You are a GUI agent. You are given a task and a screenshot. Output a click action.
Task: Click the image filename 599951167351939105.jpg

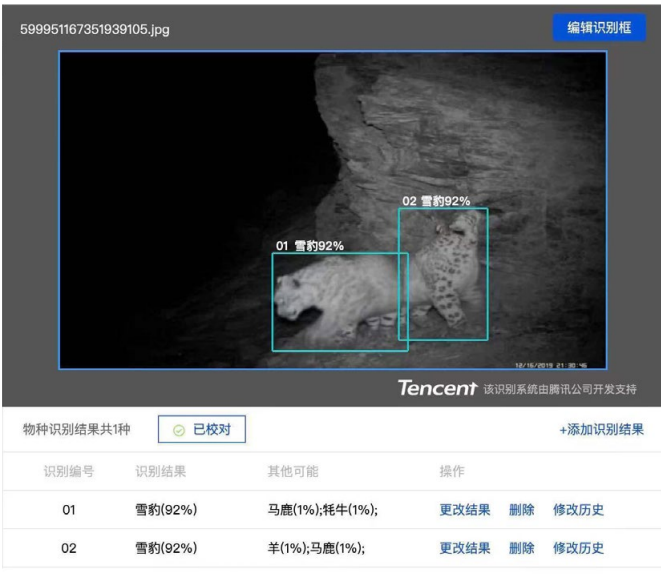coord(95,29)
